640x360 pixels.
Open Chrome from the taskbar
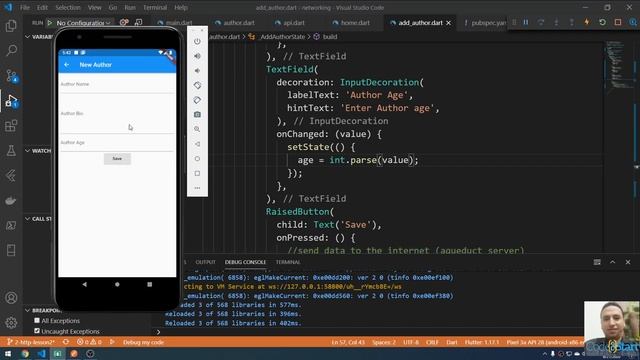coord(25,353)
